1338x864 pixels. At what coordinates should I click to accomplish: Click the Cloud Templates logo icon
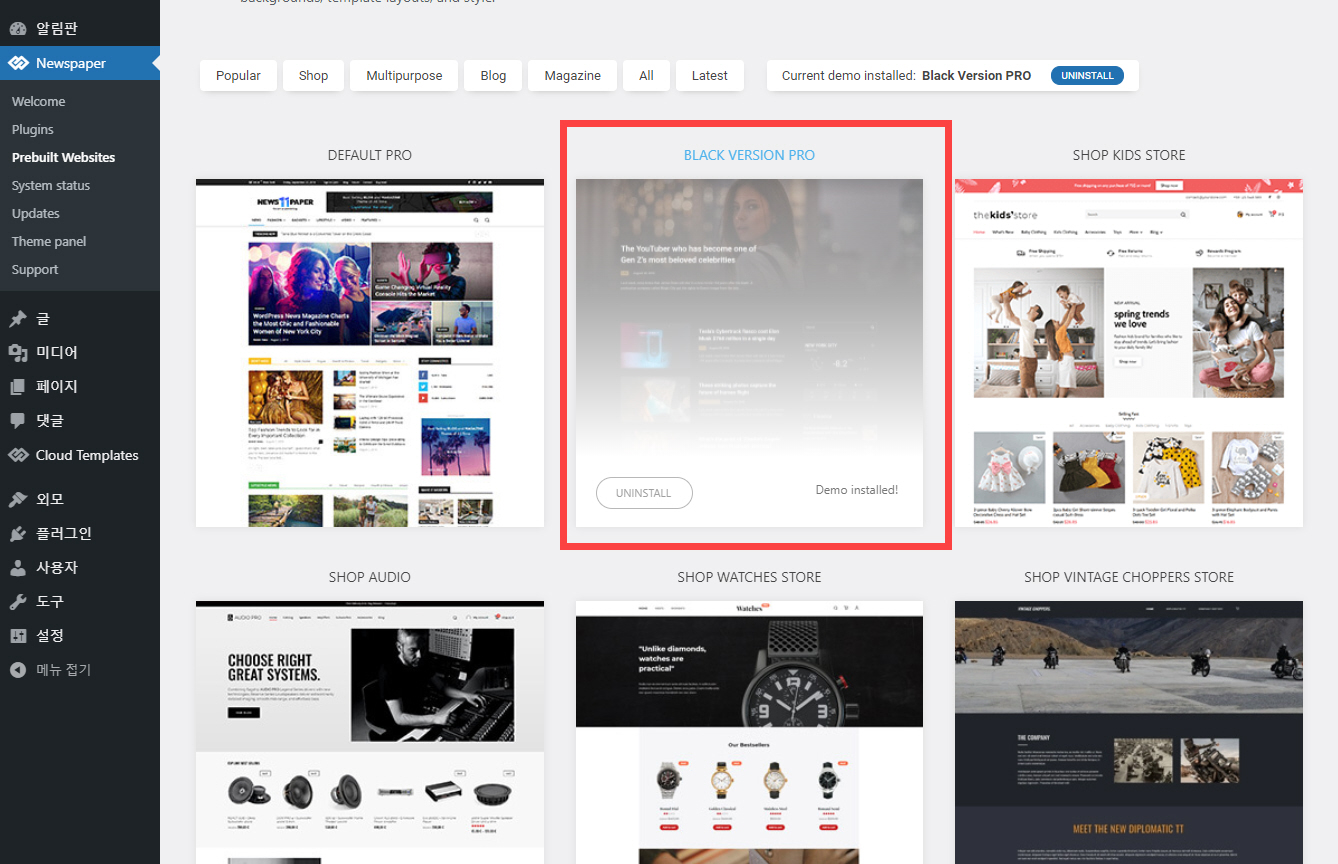[x=18, y=455]
